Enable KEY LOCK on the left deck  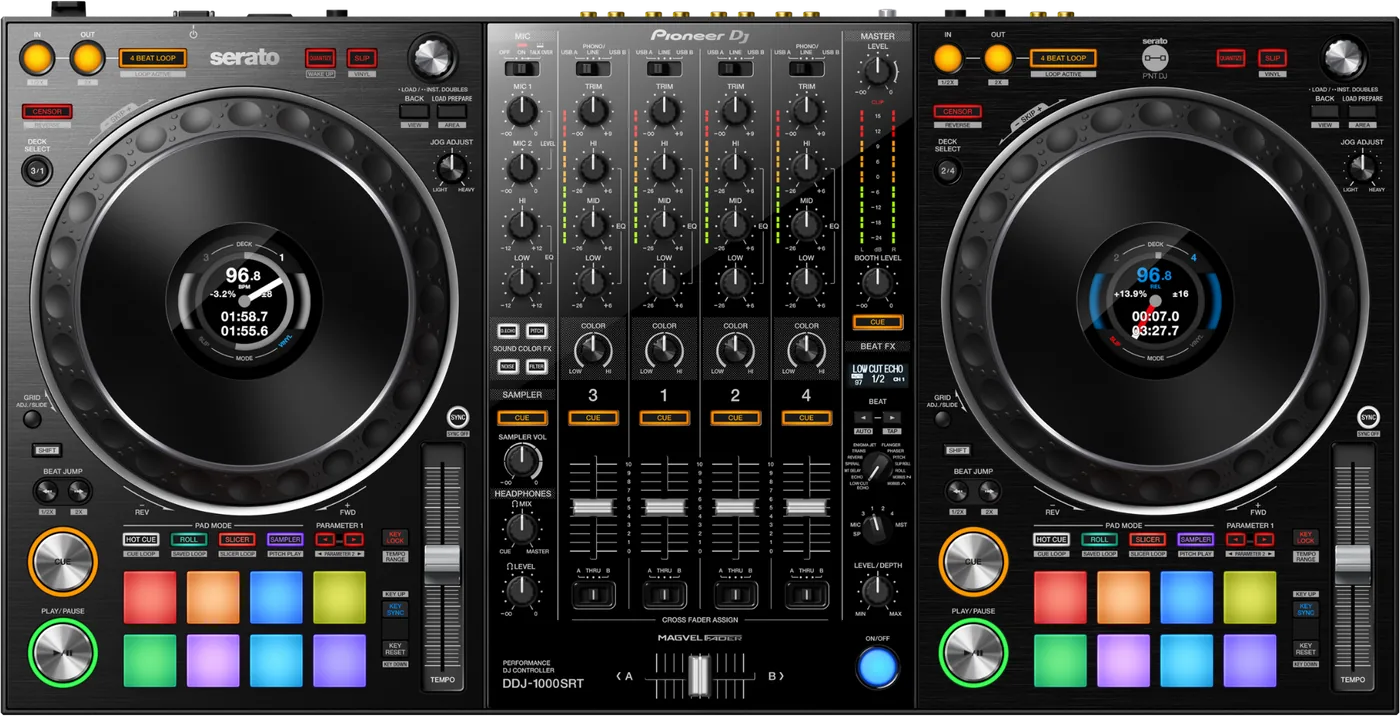point(396,538)
